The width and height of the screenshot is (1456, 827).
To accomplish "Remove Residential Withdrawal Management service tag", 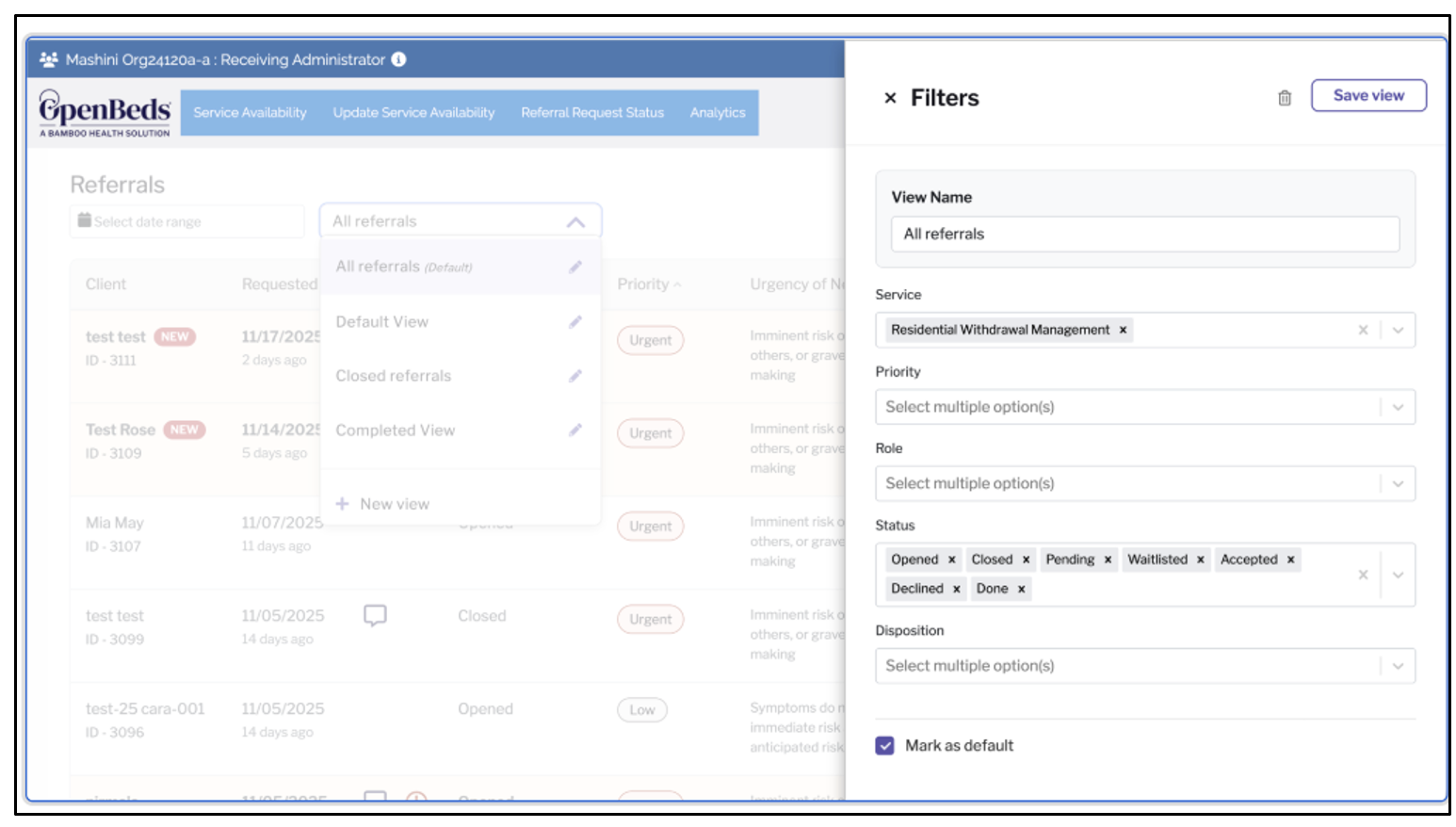I will (x=1123, y=330).
